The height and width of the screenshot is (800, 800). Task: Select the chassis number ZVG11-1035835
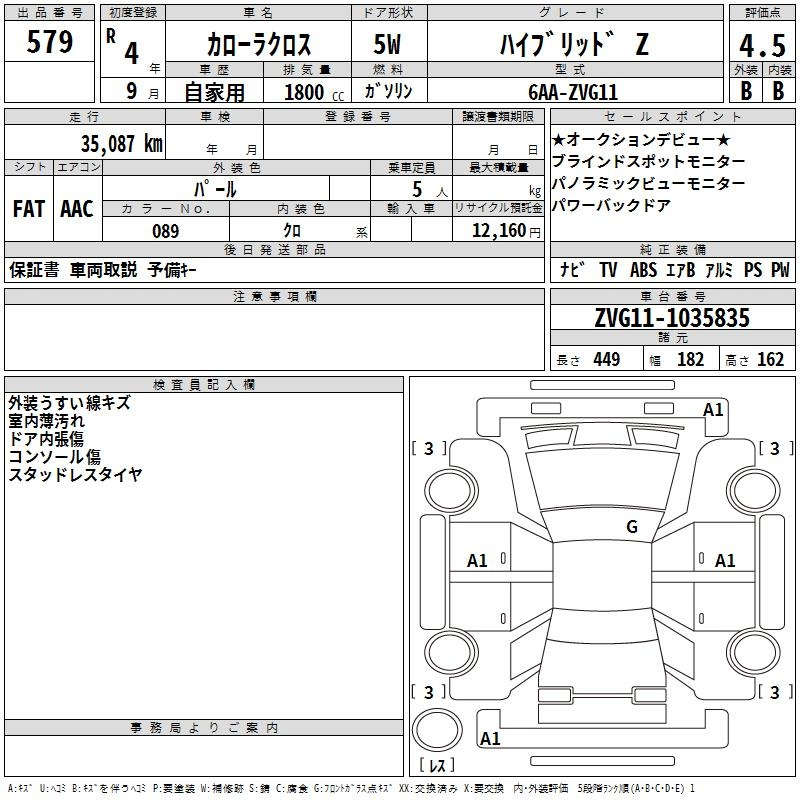pos(671,319)
